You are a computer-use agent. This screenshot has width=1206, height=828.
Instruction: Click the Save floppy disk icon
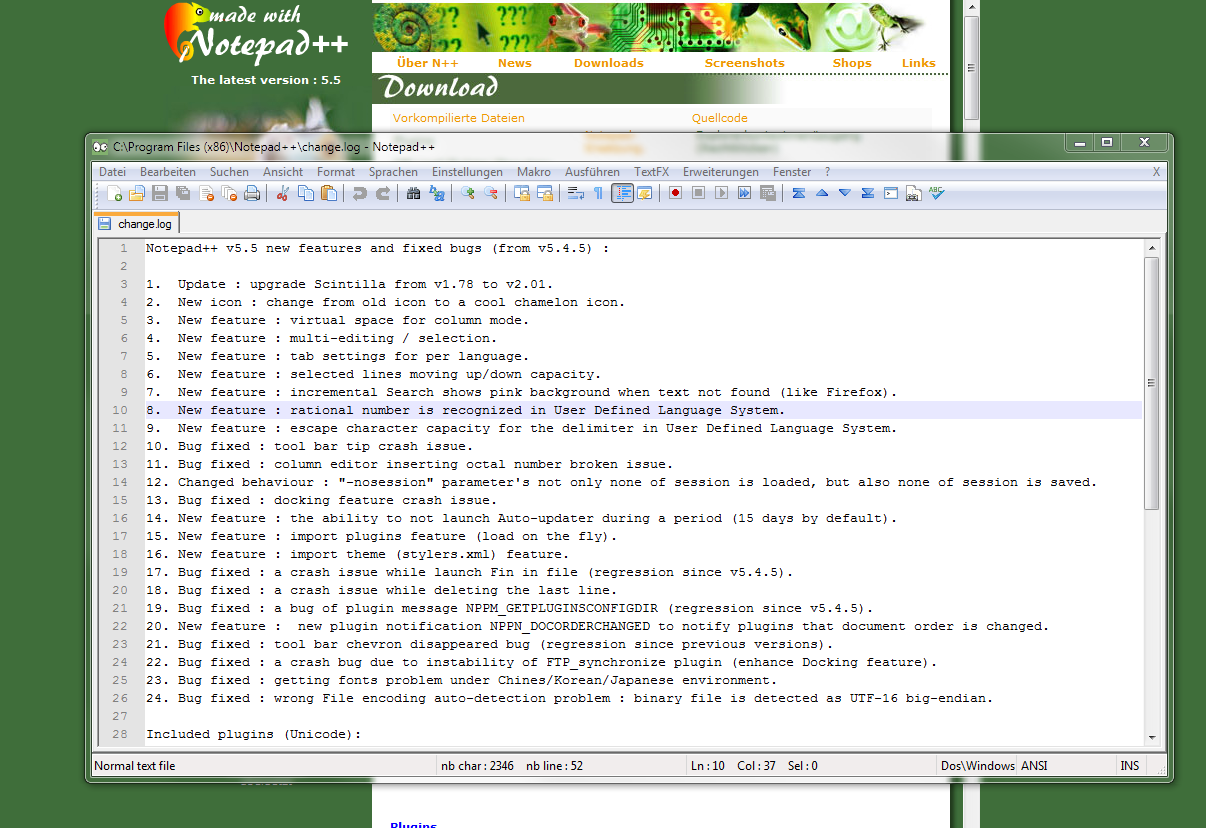160,193
